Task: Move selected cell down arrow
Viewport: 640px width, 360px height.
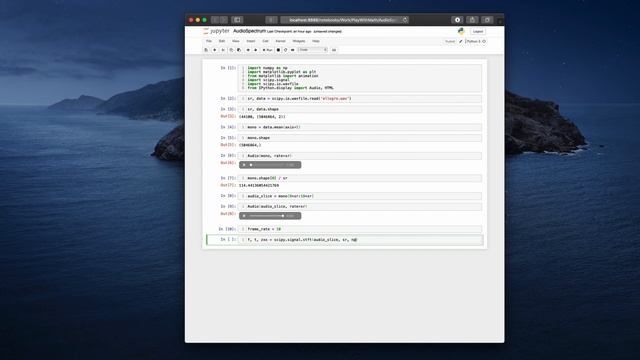Action: (x=256, y=50)
